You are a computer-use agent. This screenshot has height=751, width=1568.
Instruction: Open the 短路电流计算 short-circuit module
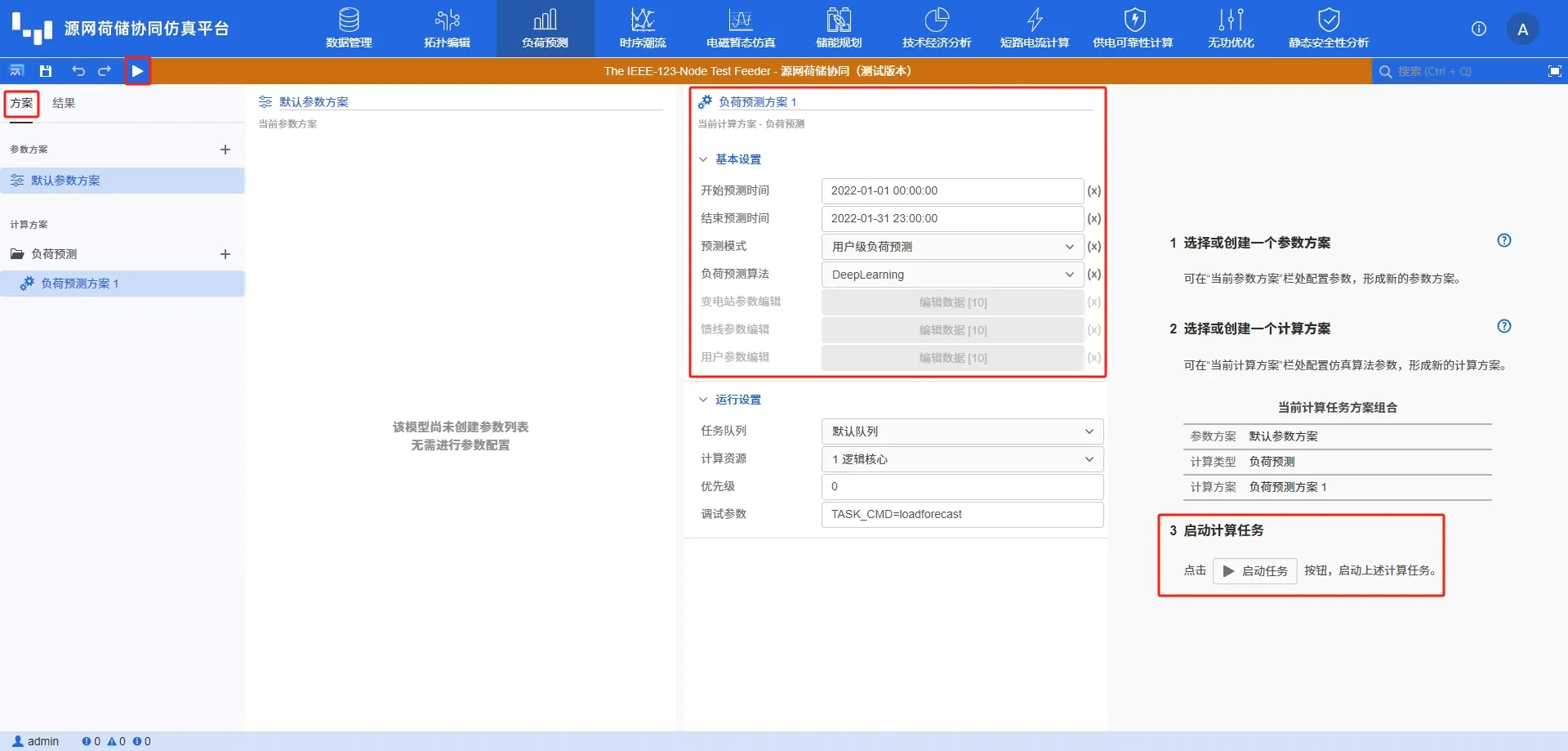coord(1035,29)
